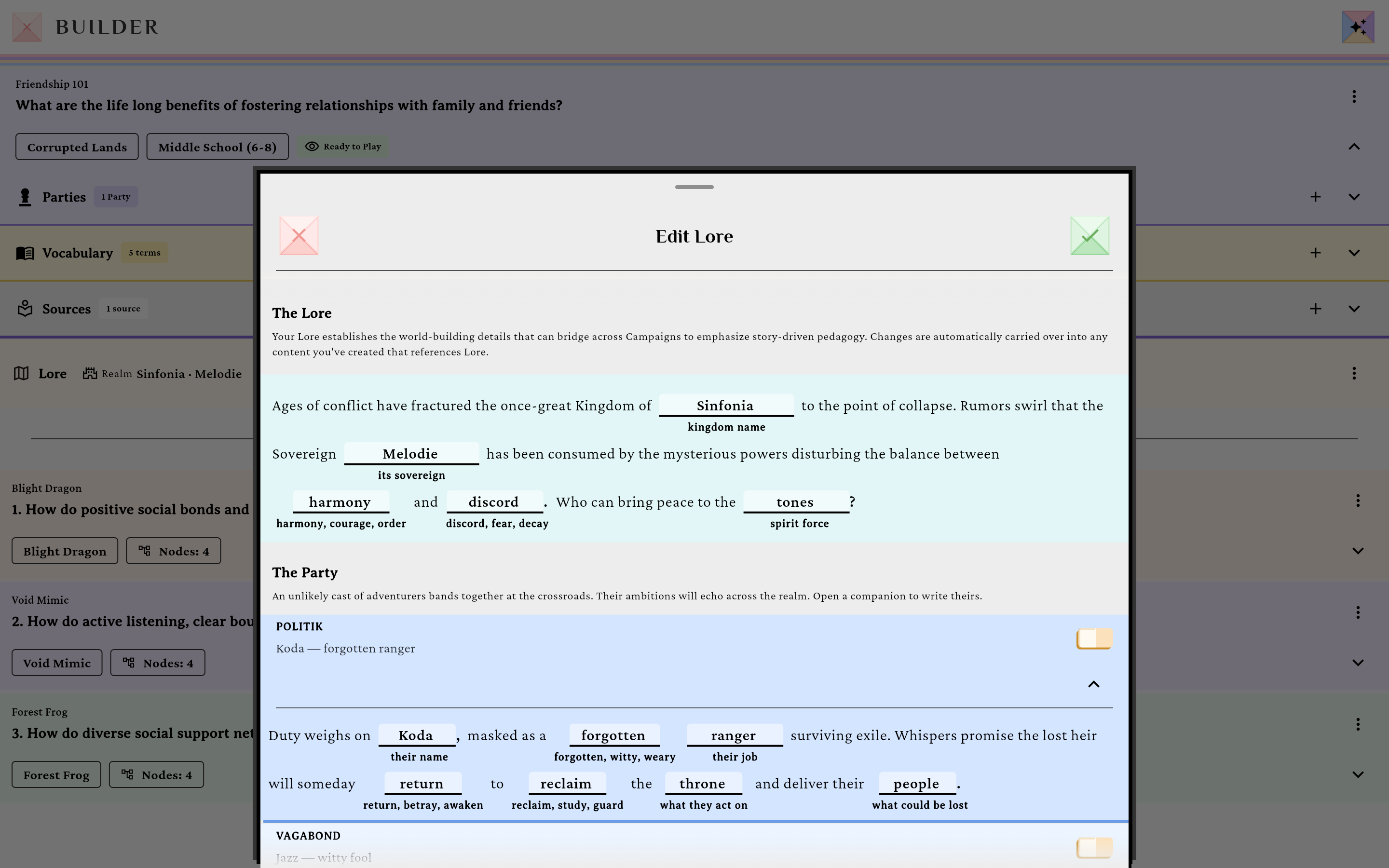Click the VAGABOND section heading

(x=308, y=836)
